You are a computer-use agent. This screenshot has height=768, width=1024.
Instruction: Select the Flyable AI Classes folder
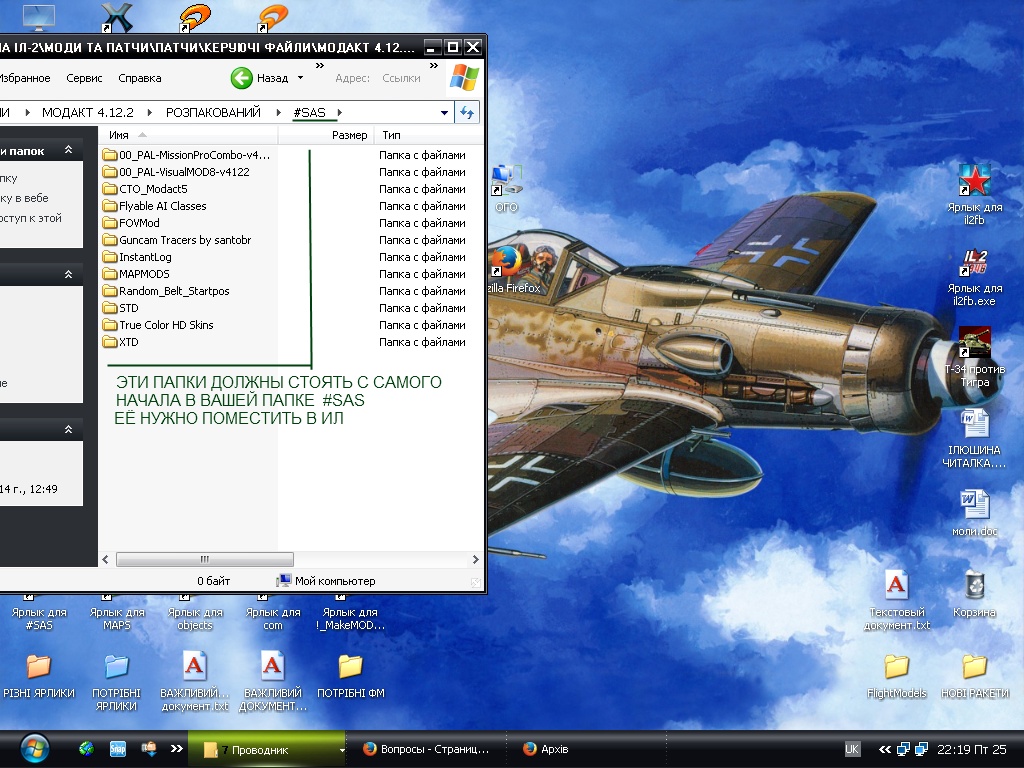(155, 206)
